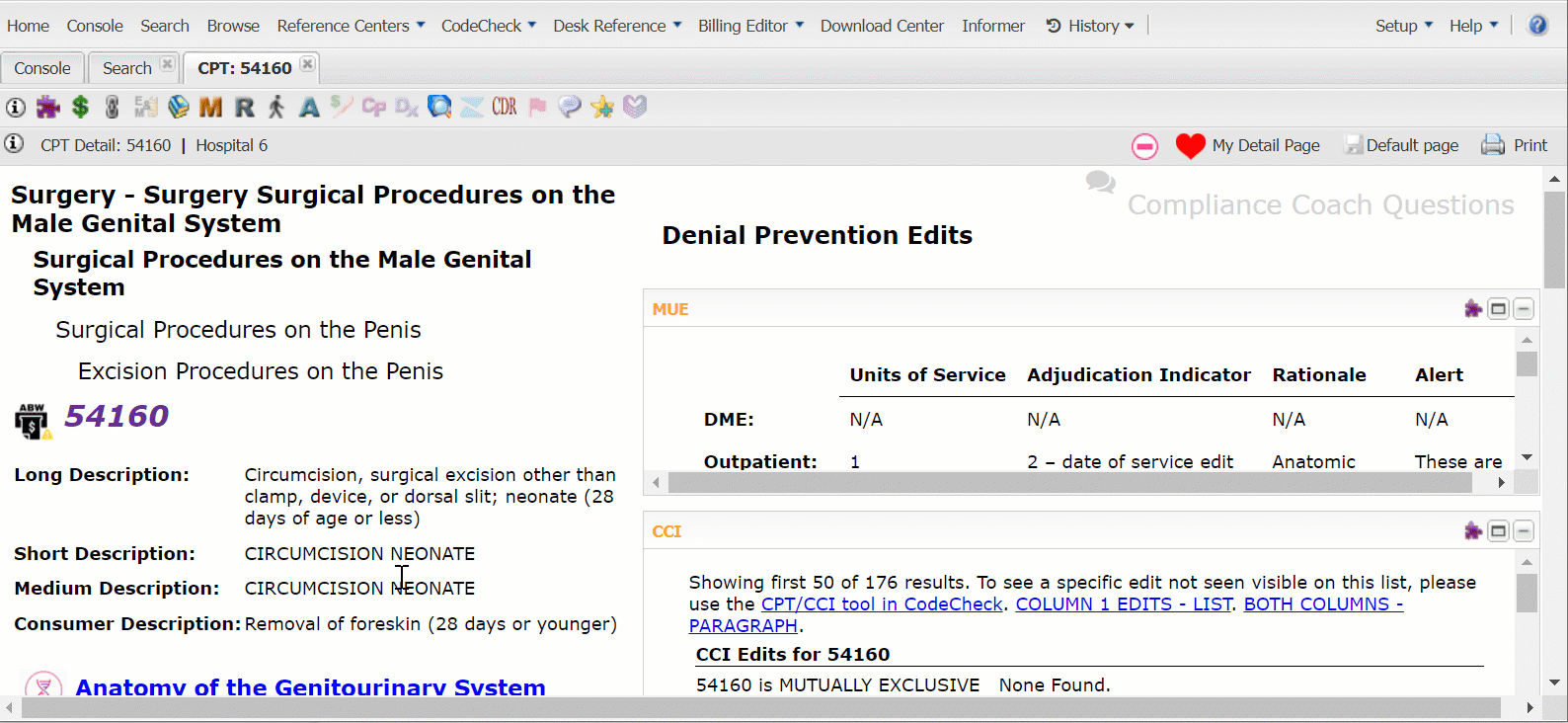
Task: Click the pink circle minus icon
Action: pyautogui.click(x=1144, y=146)
